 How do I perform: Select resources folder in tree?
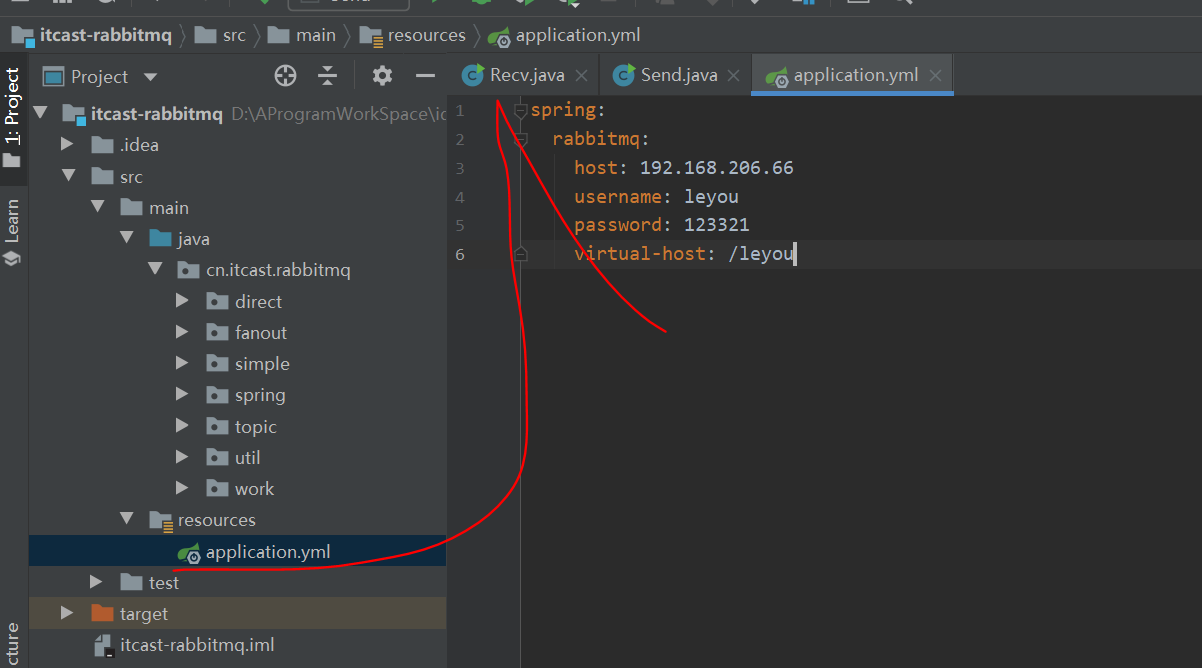tap(216, 520)
